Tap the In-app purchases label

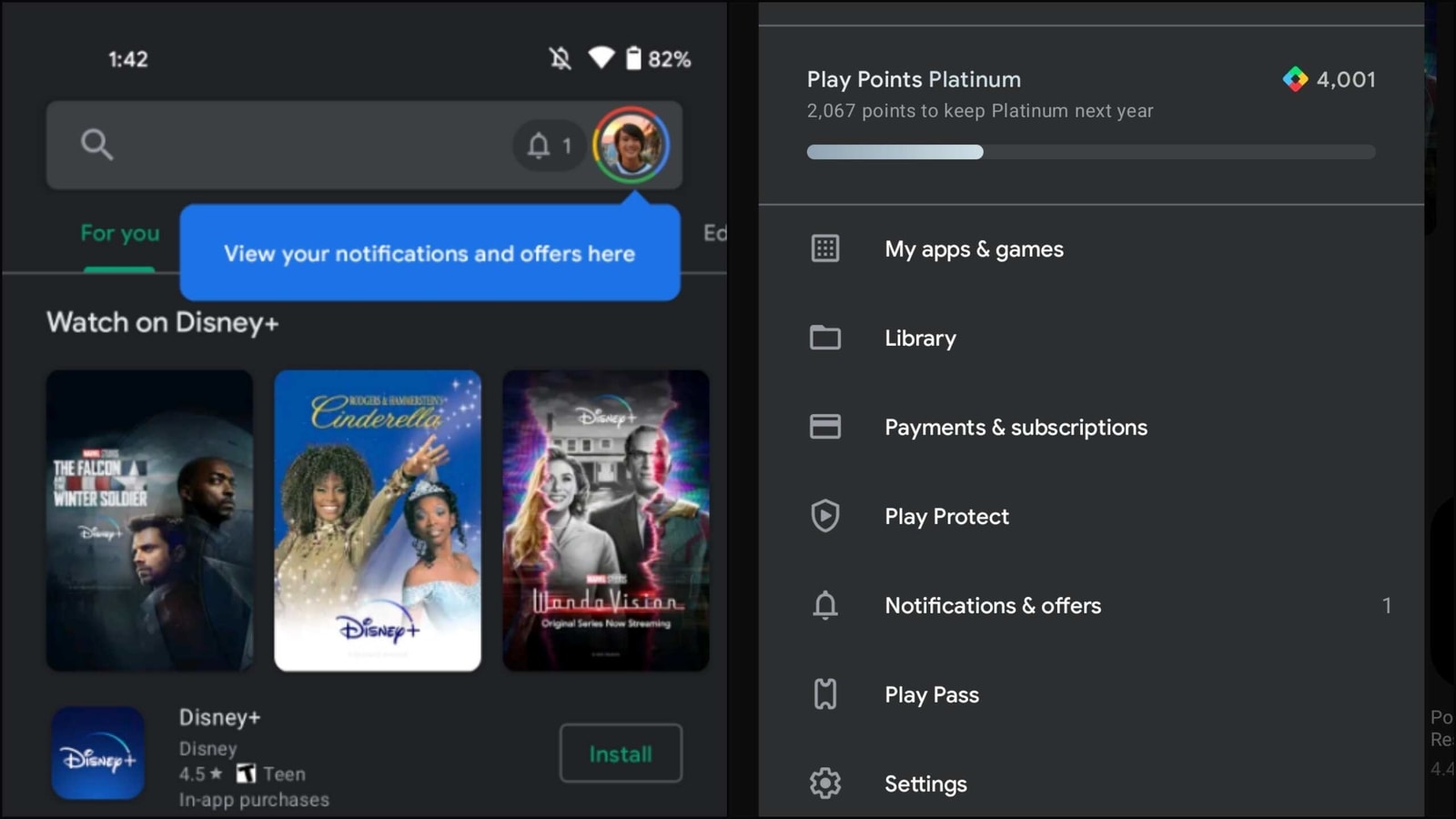(x=254, y=800)
